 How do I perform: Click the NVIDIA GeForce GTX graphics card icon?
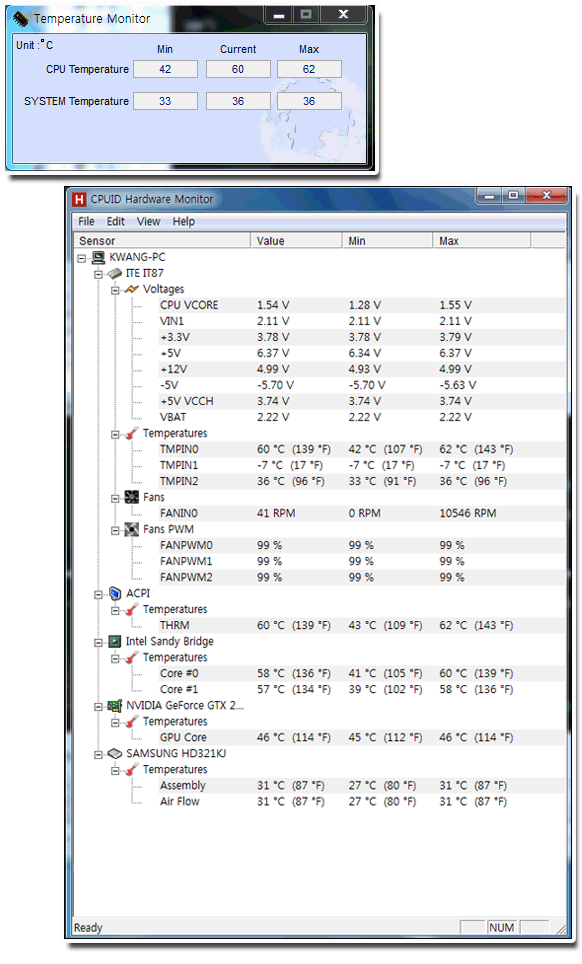(x=115, y=705)
